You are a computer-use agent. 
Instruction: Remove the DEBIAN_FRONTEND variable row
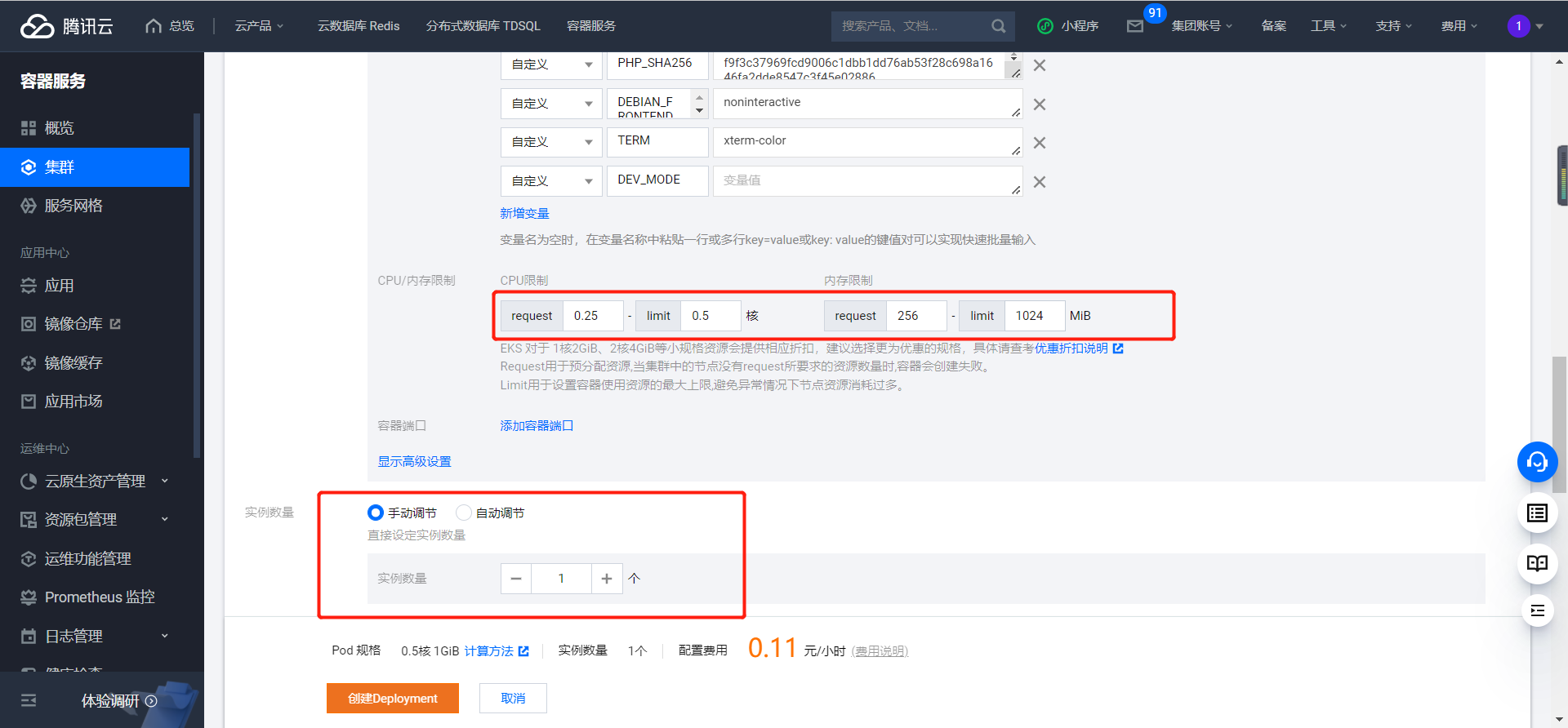point(1040,104)
